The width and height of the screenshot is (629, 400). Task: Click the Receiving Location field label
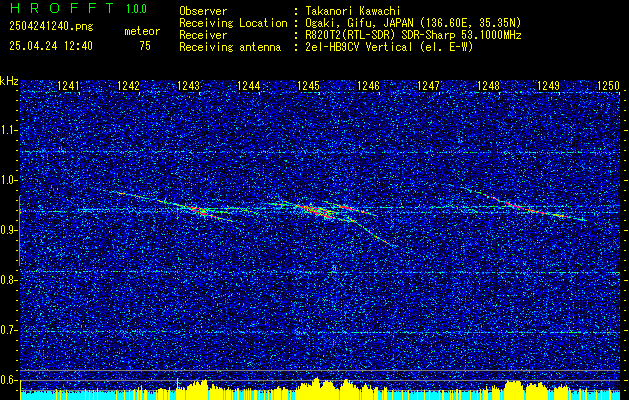pos(233,23)
